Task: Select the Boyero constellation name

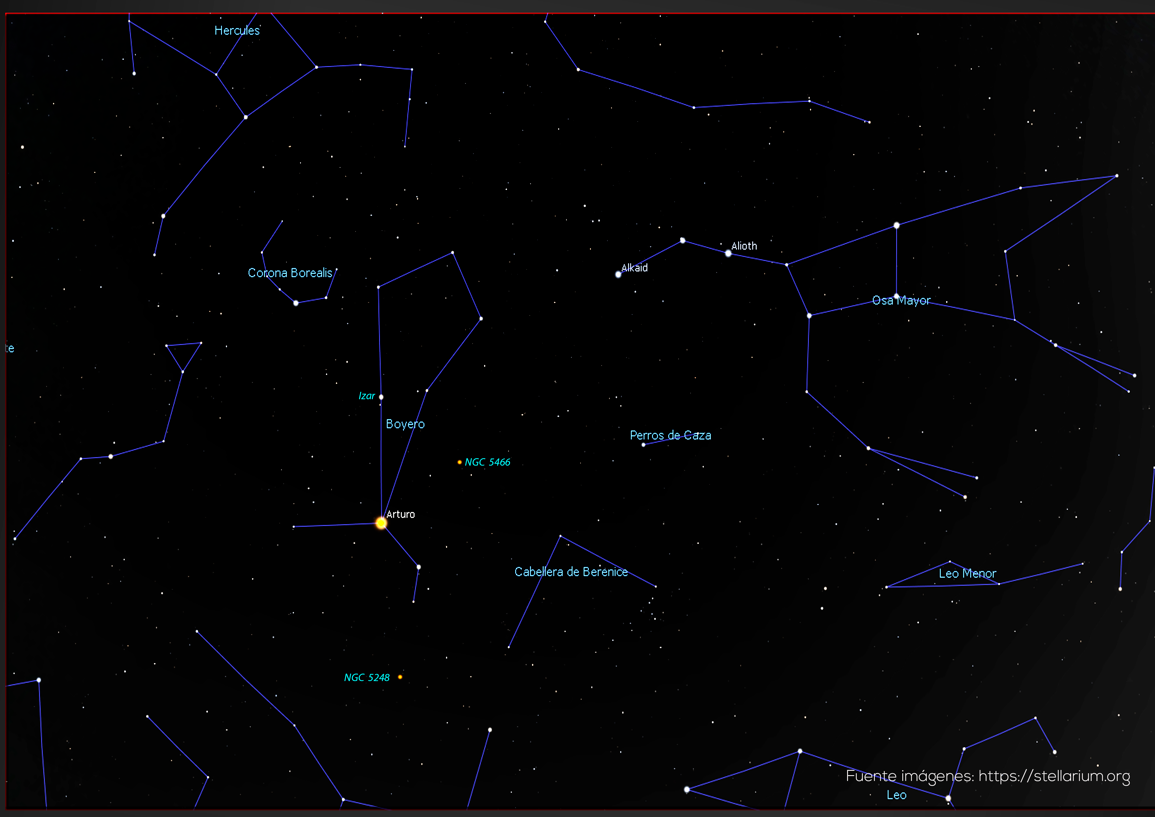Action: coord(405,424)
